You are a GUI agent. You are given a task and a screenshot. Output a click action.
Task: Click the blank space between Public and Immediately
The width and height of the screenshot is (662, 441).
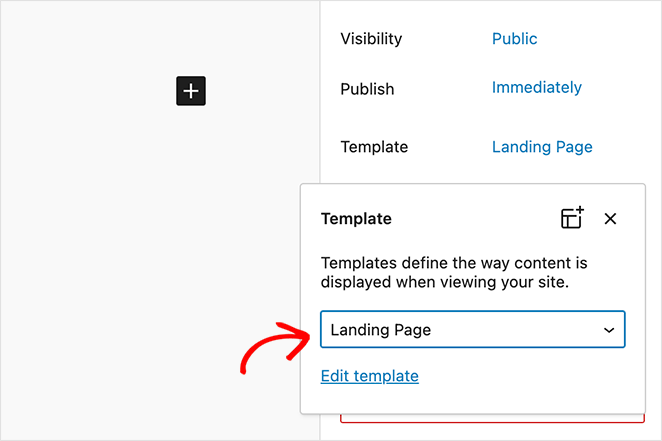[x=530, y=63]
